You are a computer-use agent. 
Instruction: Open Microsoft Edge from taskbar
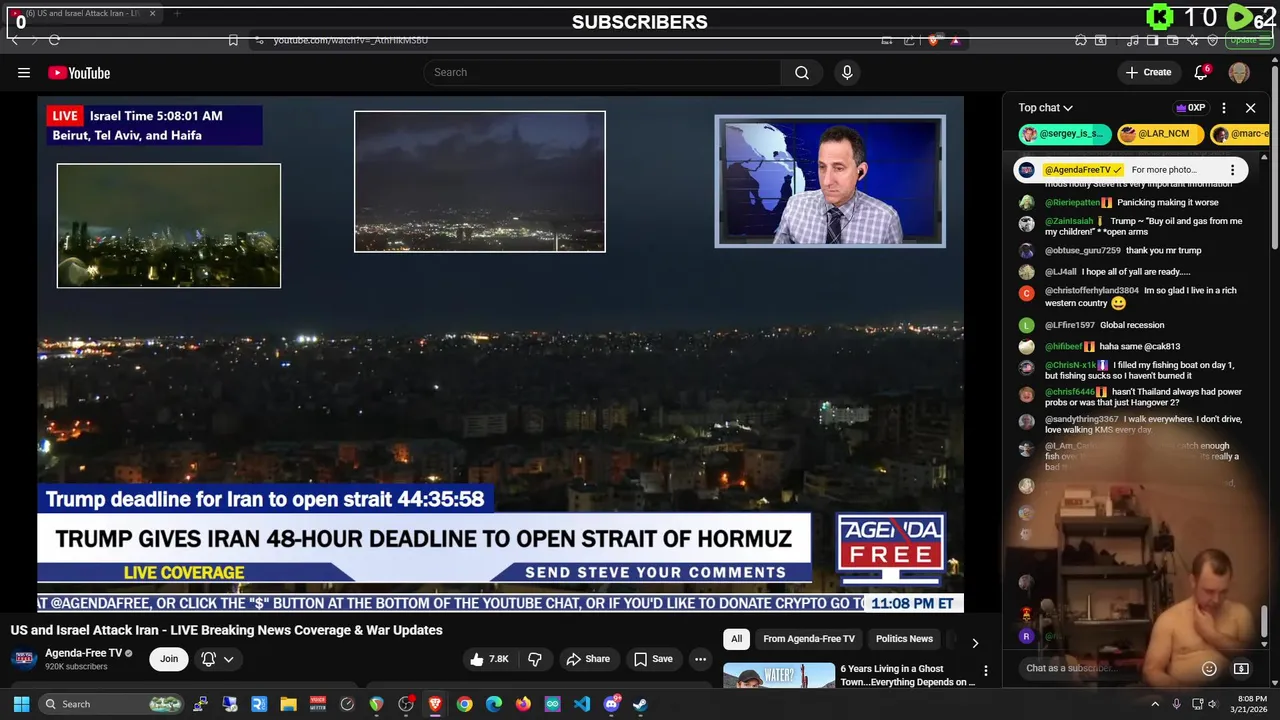click(x=494, y=704)
